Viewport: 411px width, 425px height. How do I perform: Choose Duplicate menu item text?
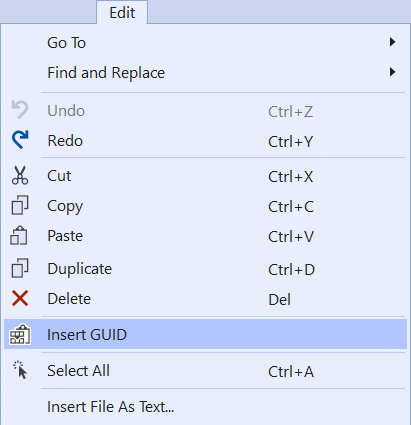pos(79,269)
